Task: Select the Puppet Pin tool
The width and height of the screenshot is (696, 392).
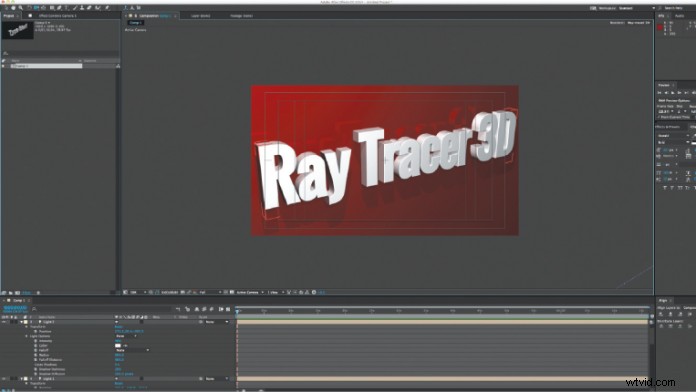Action: (x=107, y=8)
